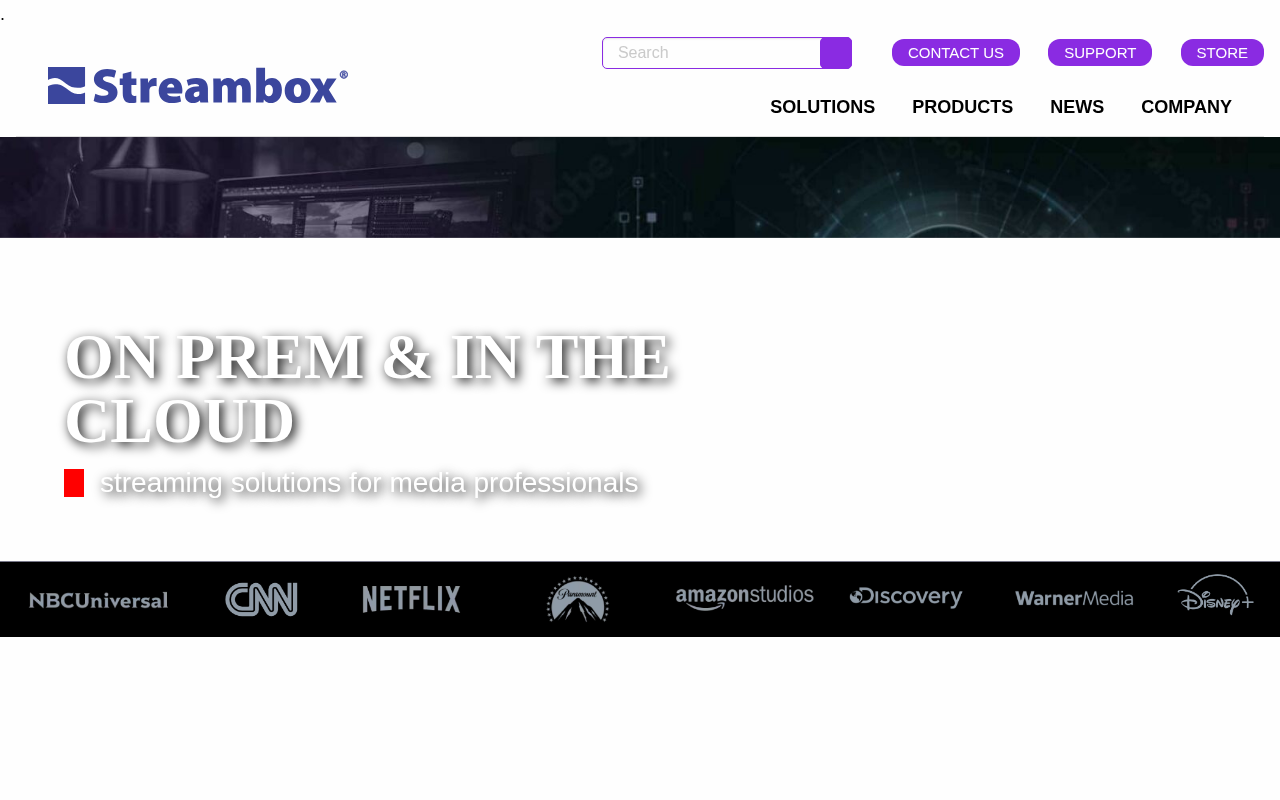Screen dimensions: 1280x800
Task: Click the 'ON PREM & IN THE CLOUD' headline
Action: pyautogui.click(x=367, y=389)
